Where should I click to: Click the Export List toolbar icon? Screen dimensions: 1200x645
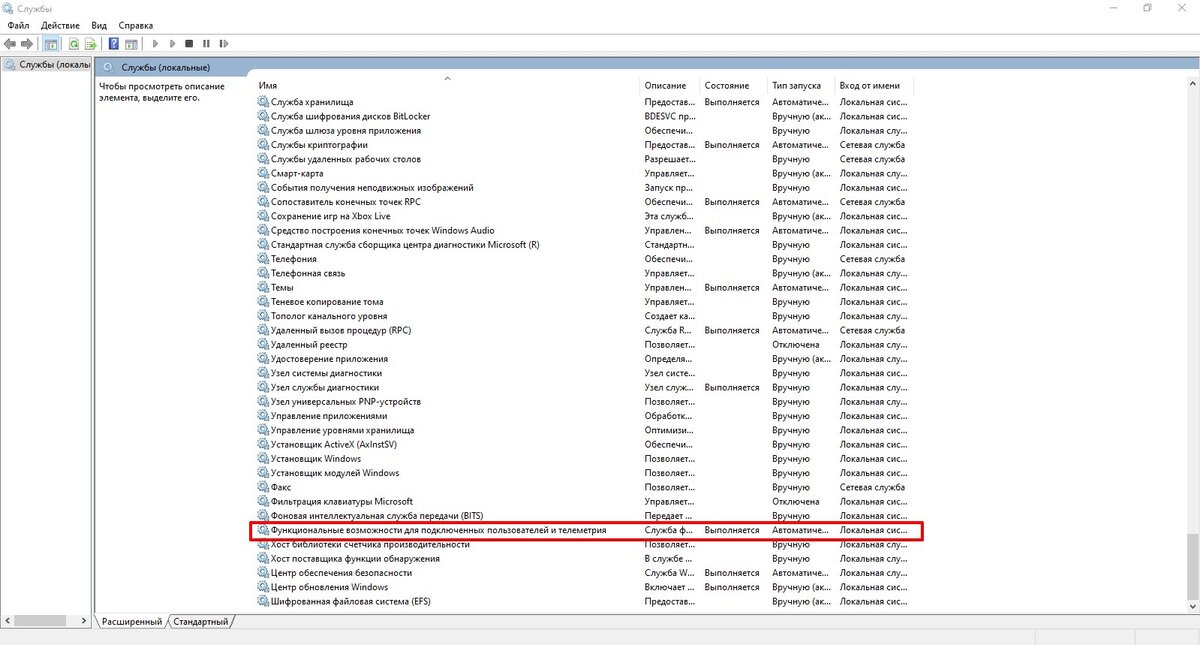pyautogui.click(x=90, y=44)
